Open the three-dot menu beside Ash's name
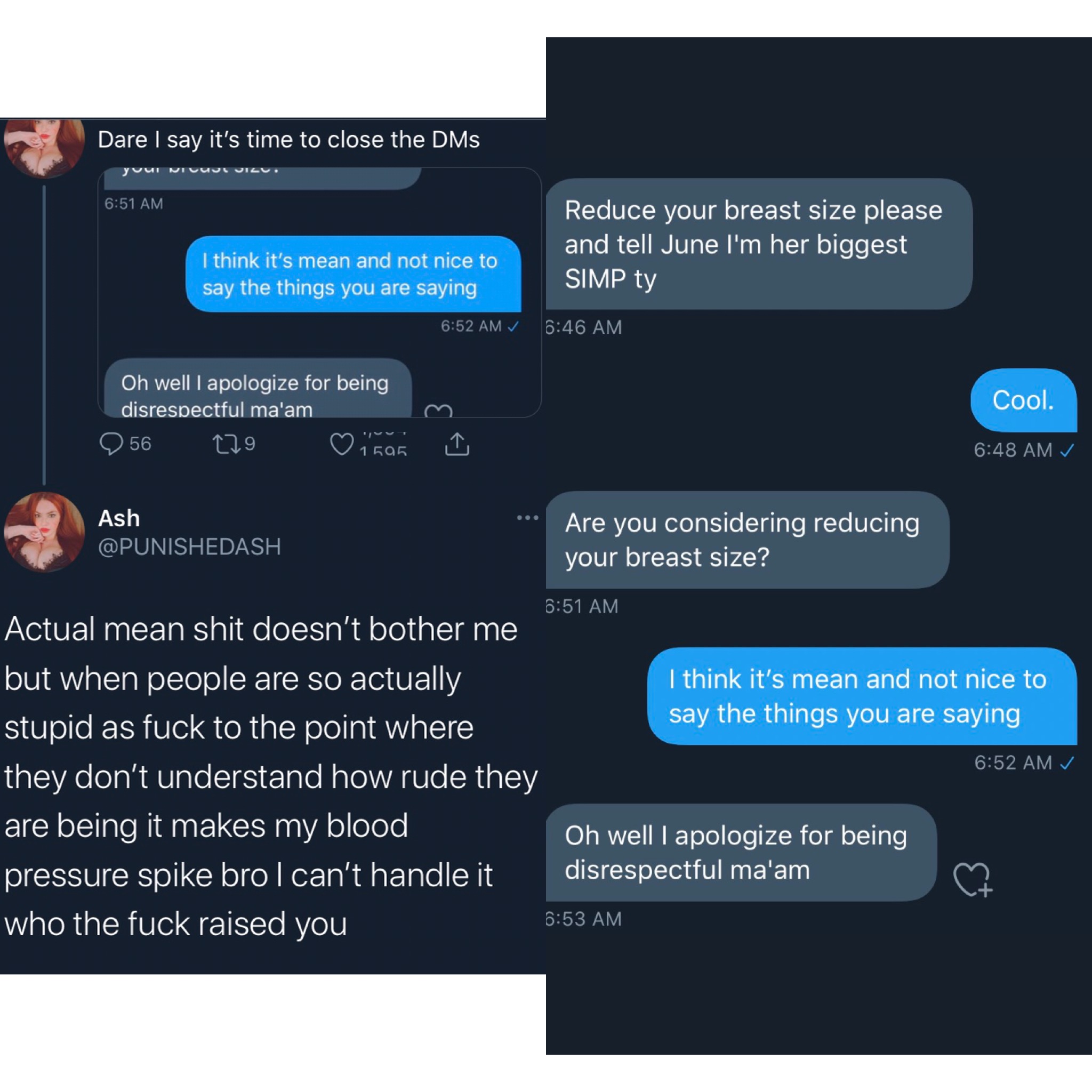This screenshot has height=1092, width=1092. pos(527,518)
